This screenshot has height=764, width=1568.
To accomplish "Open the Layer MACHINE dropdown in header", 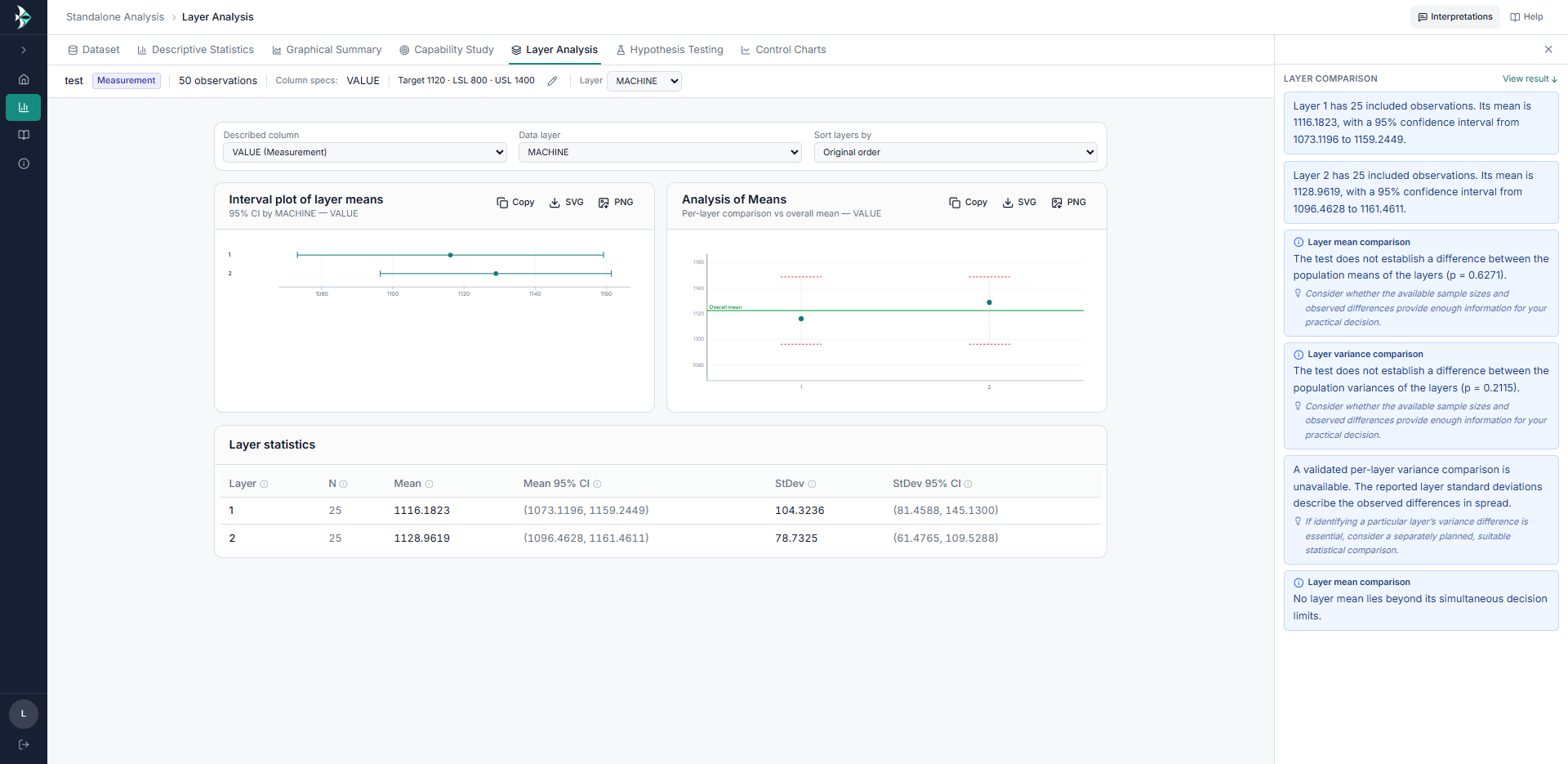I will point(644,81).
